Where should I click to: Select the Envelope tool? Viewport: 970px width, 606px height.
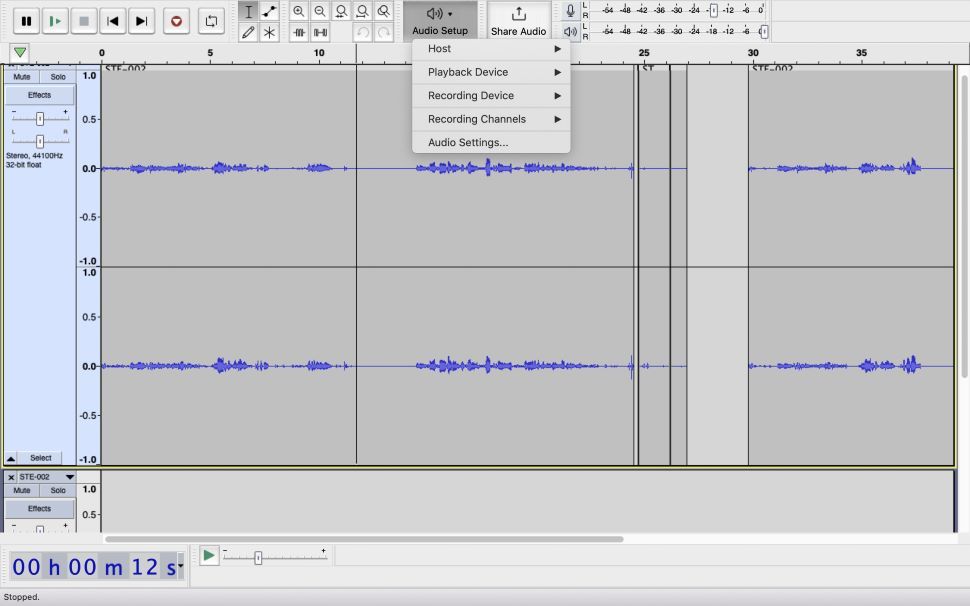(x=268, y=11)
